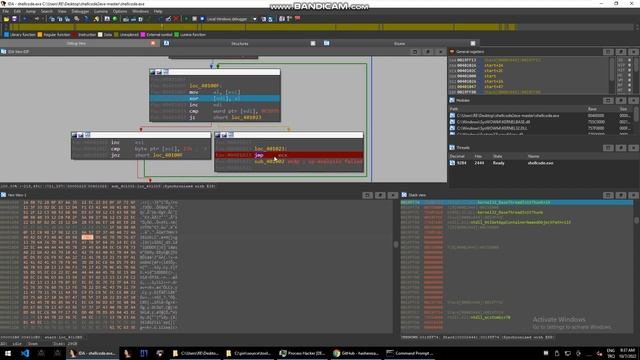The image size is (640, 360).
Task: Open Visual Studio Code from taskbar
Action: [x=25, y=353]
